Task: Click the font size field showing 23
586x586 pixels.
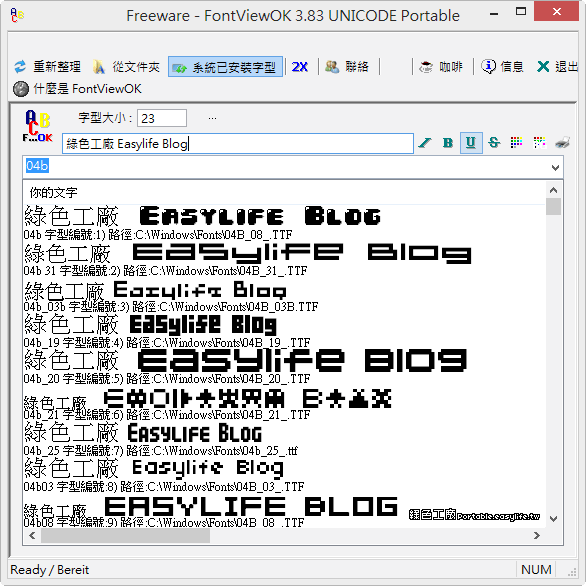Action: click(162, 118)
